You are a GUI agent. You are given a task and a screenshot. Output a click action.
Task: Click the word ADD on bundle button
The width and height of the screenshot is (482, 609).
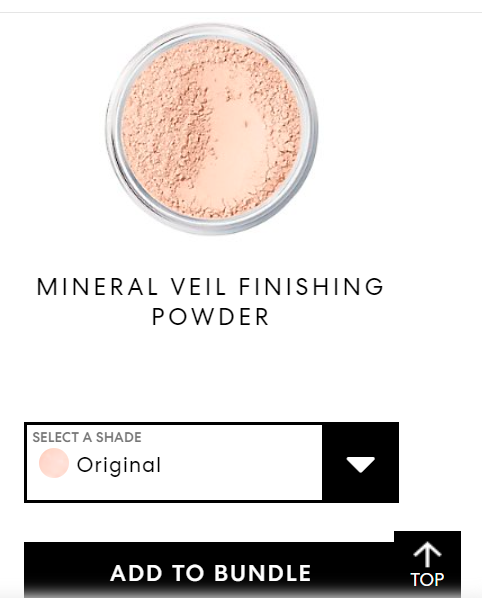click(136, 573)
